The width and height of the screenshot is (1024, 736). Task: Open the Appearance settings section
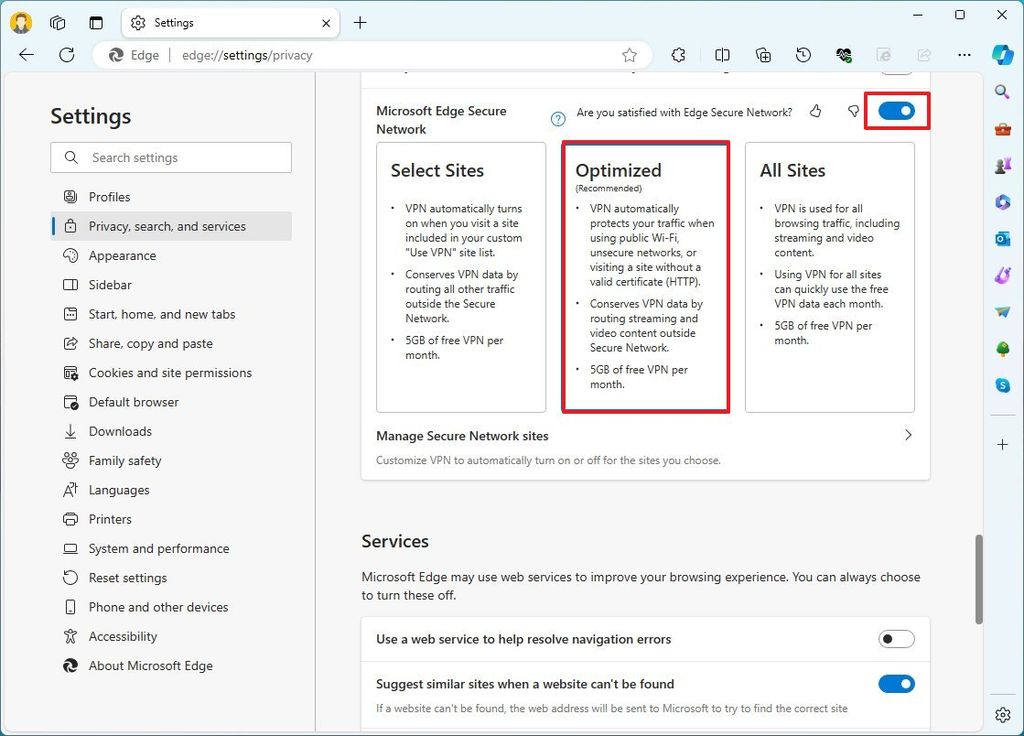pos(121,255)
